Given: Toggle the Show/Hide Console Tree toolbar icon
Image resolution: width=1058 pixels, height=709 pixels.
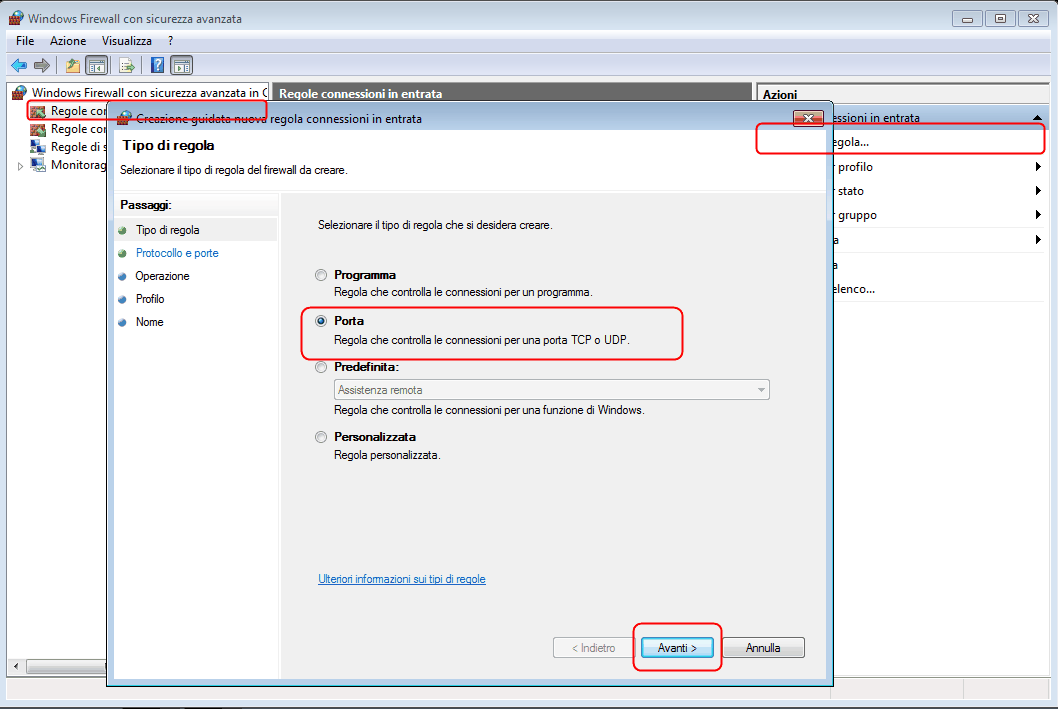Looking at the screenshot, I should 97,65.
